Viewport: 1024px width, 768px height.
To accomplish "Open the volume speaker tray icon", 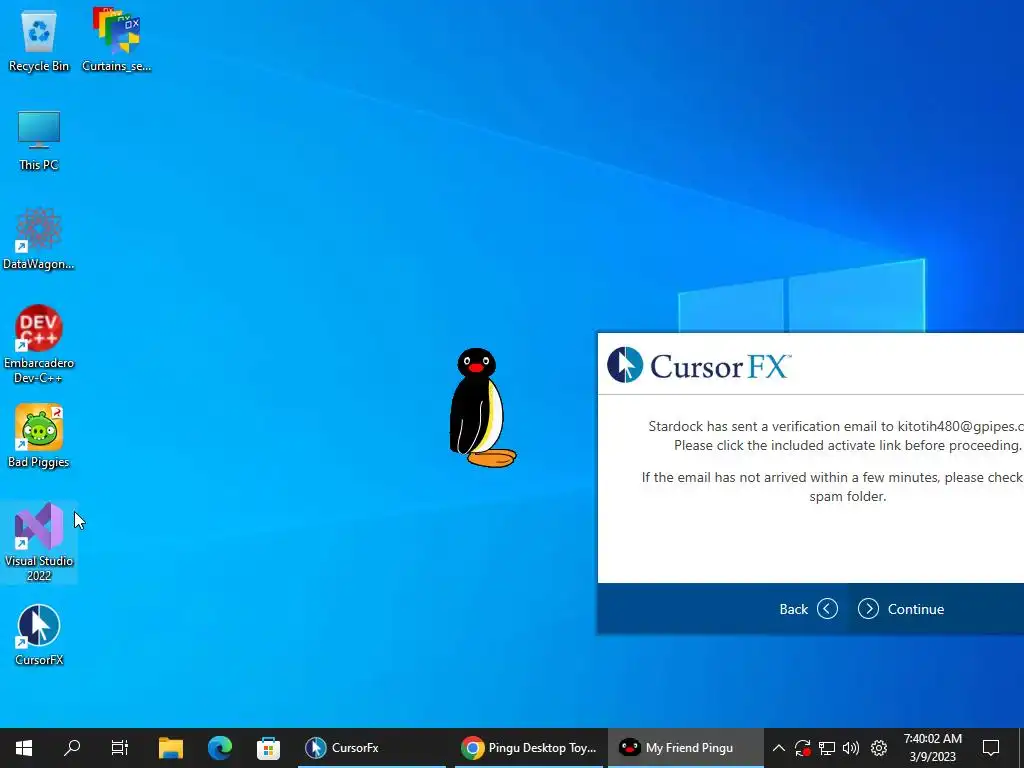I will (851, 748).
